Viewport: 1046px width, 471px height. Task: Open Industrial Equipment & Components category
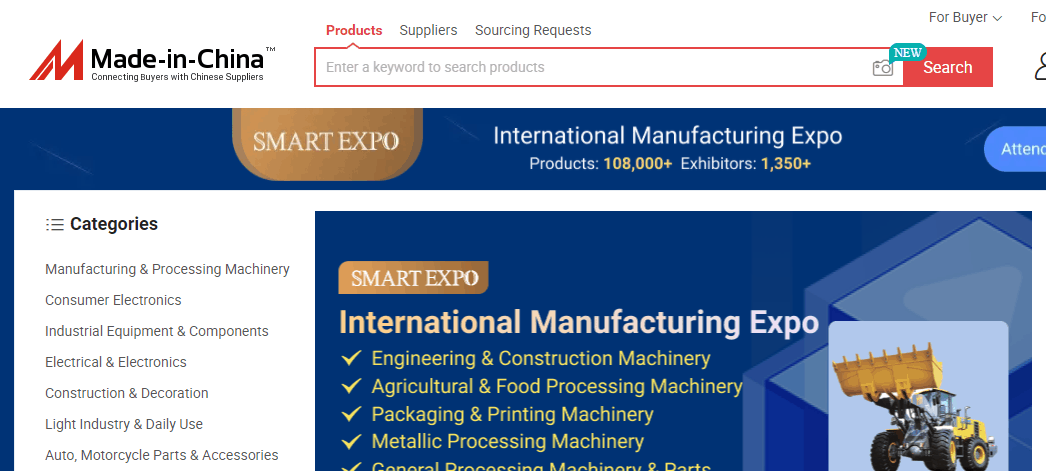click(157, 331)
